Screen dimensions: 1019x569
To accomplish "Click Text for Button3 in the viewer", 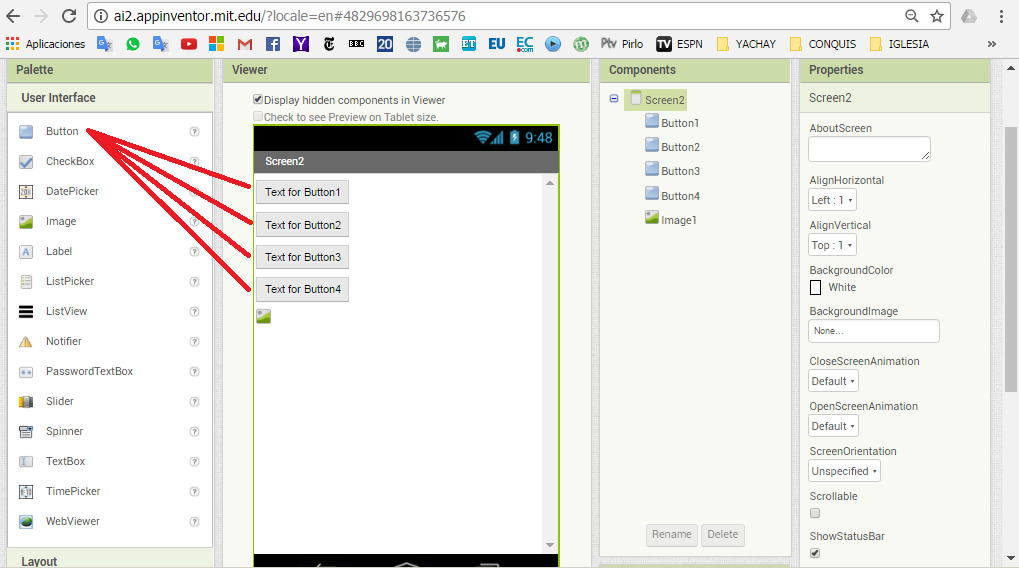I will click(302, 257).
